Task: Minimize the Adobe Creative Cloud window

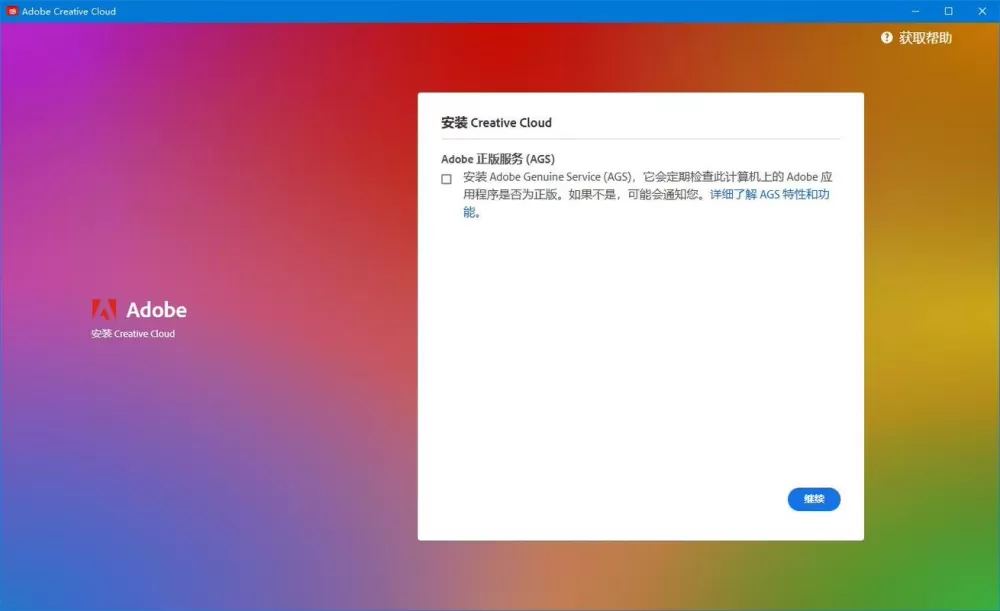Action: pos(915,11)
